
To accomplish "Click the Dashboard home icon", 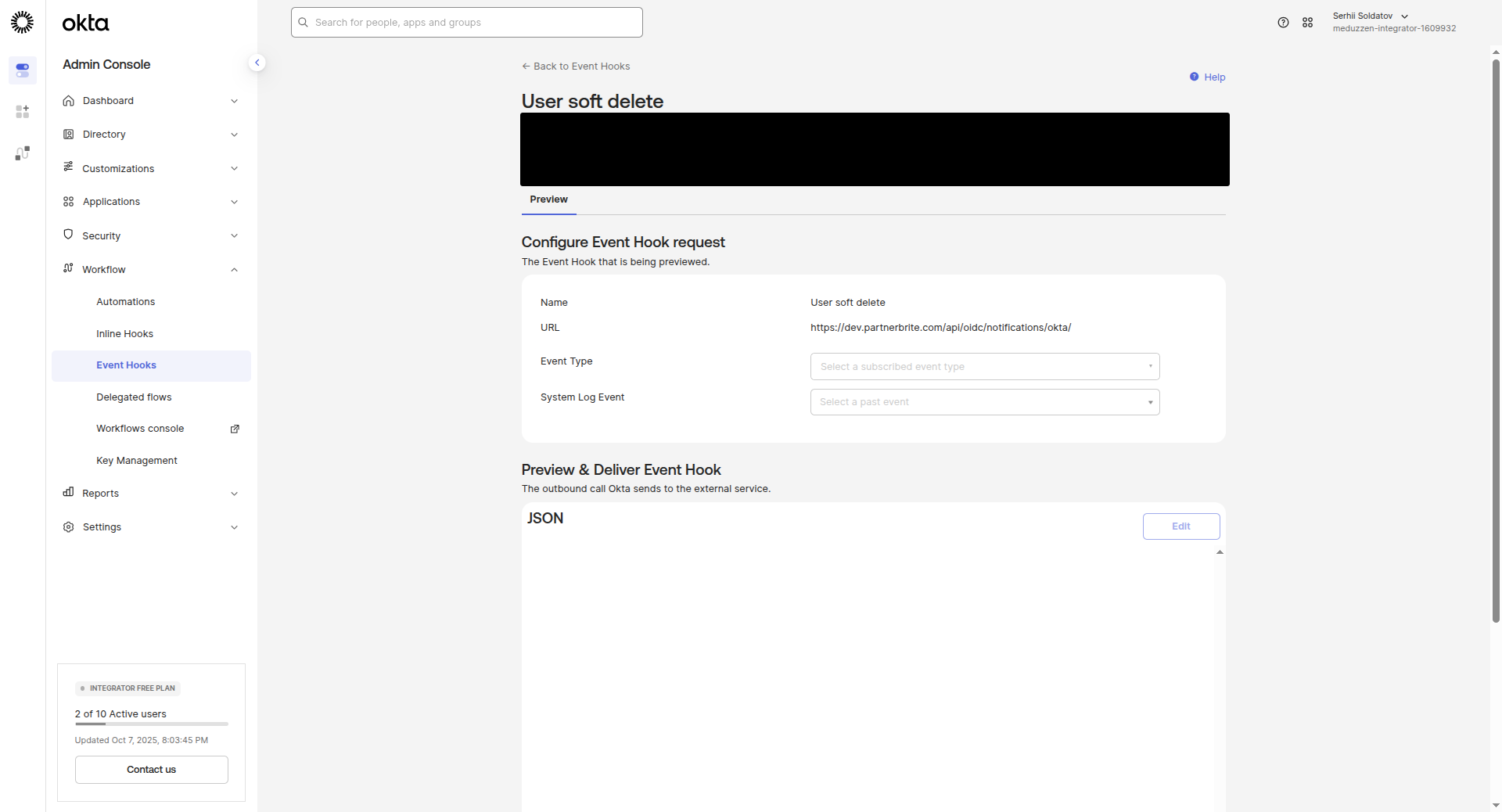I will point(69,101).
